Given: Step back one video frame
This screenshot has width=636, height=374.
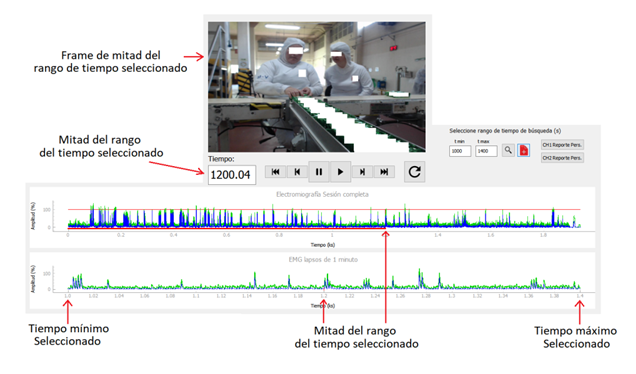Looking at the screenshot, I should click(297, 172).
